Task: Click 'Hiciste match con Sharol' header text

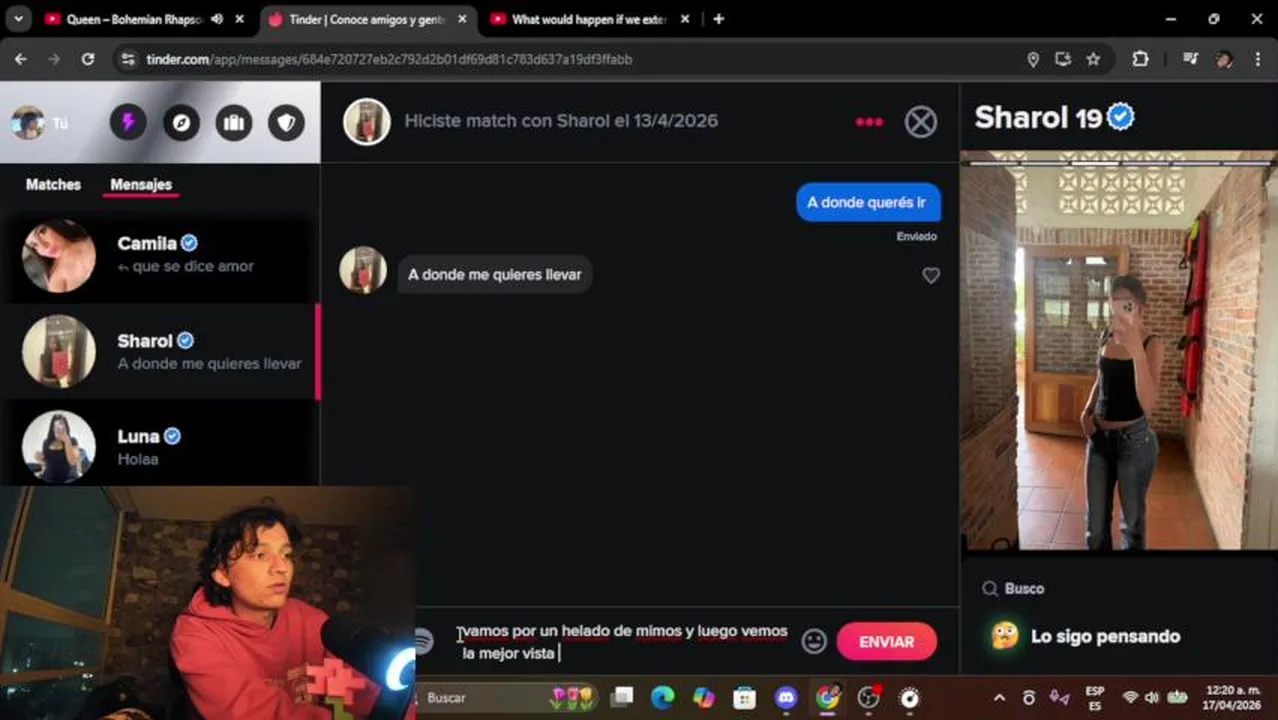Action: tap(561, 120)
